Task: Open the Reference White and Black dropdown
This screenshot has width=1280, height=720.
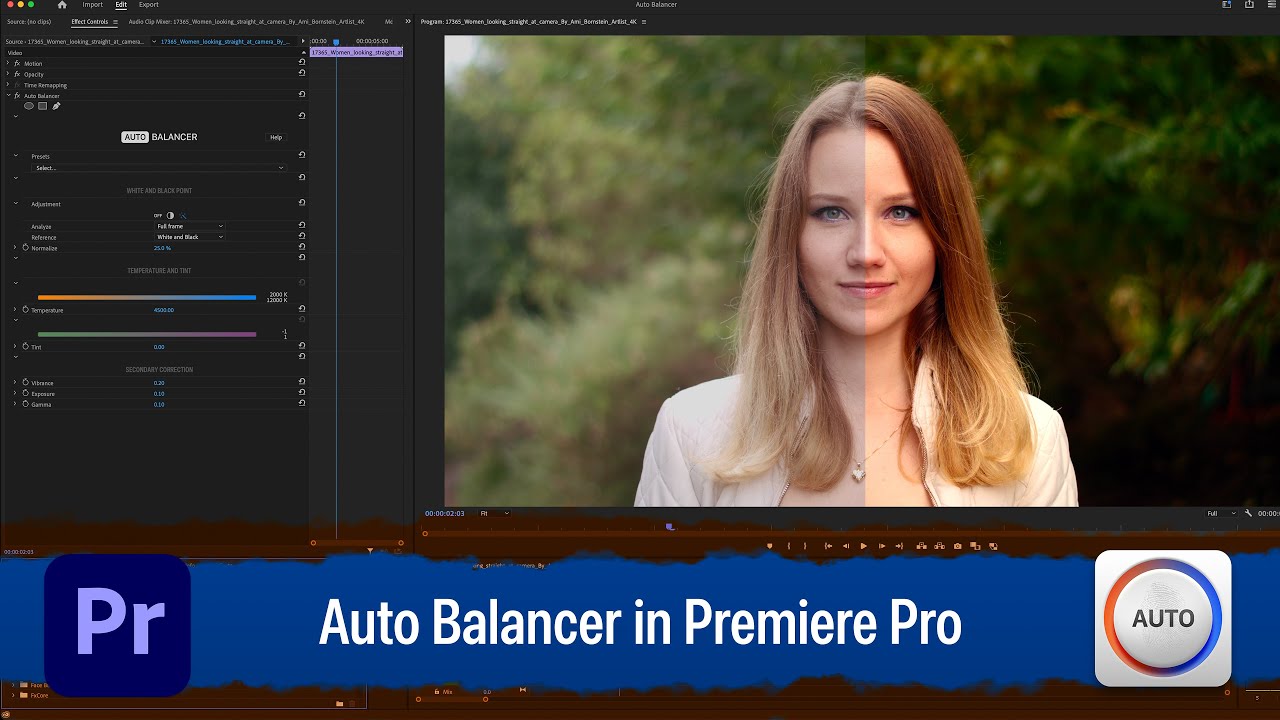Action: [x=189, y=237]
